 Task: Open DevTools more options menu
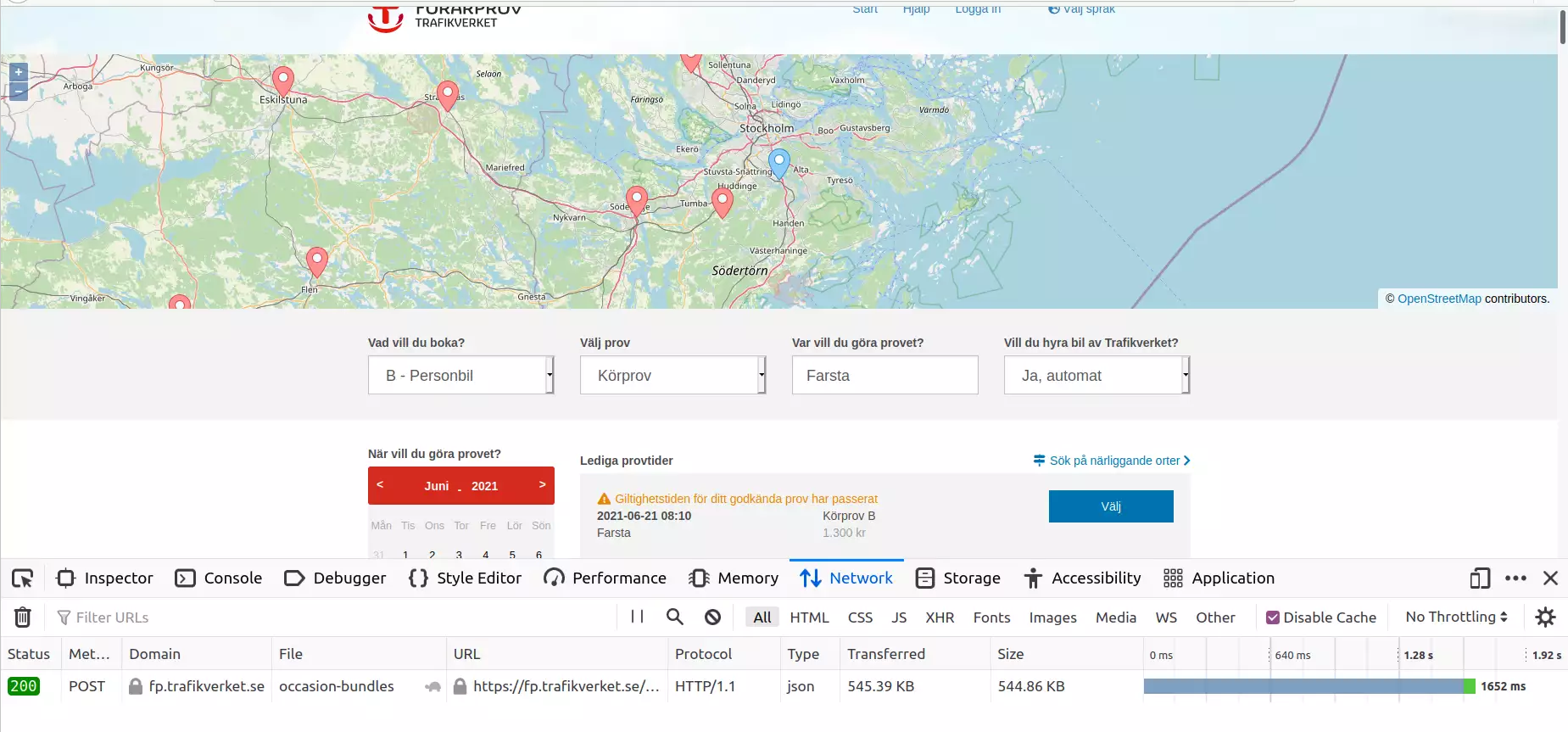[1515, 578]
